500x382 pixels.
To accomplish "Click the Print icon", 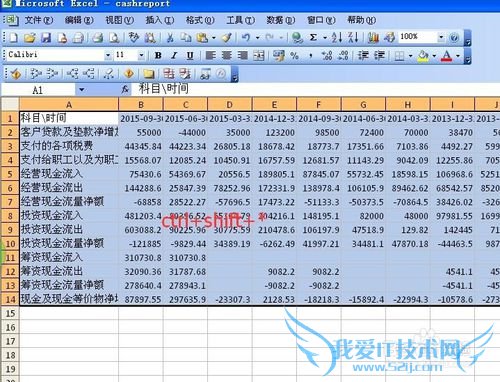I will click(x=97, y=37).
